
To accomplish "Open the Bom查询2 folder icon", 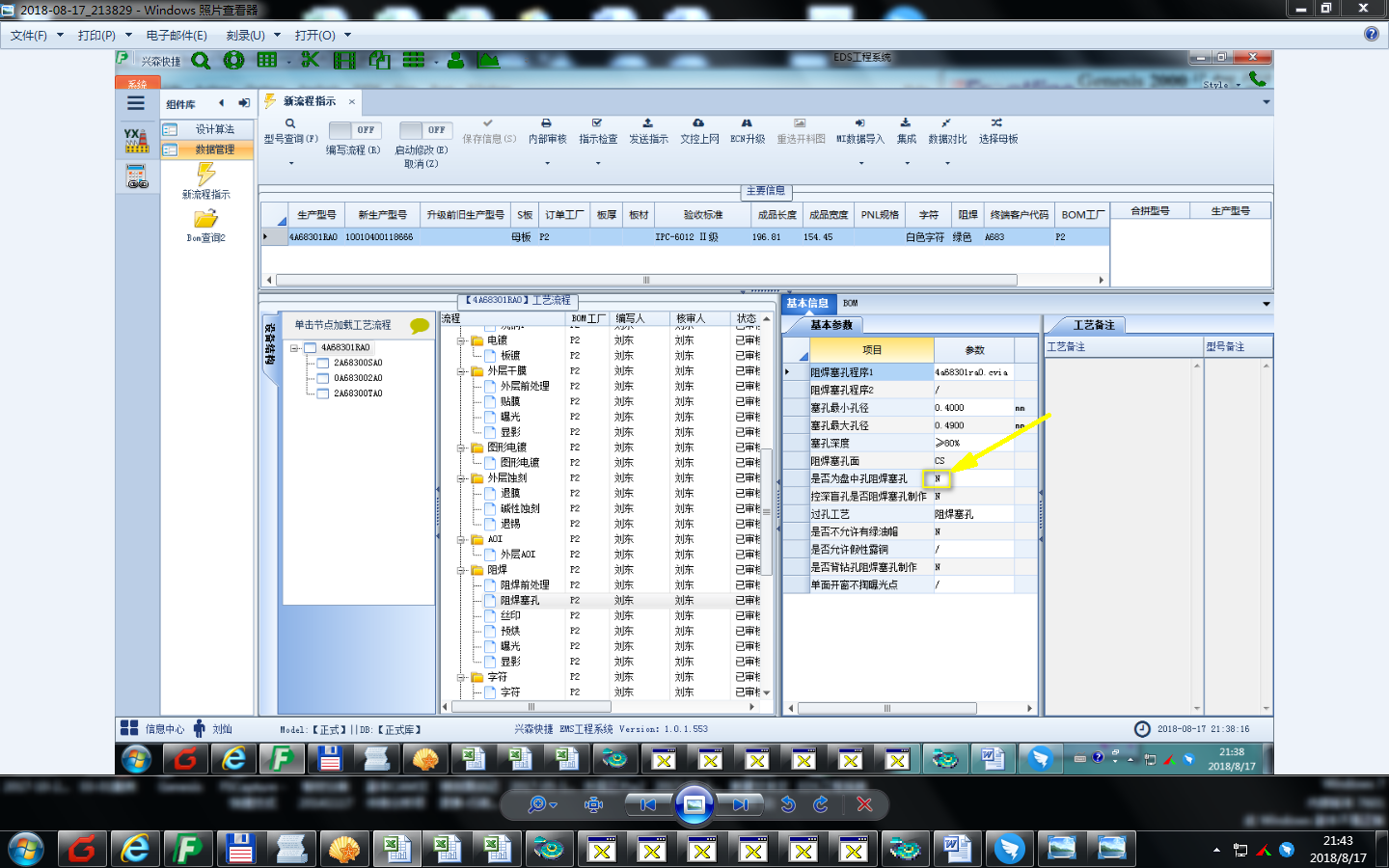I will [205, 220].
